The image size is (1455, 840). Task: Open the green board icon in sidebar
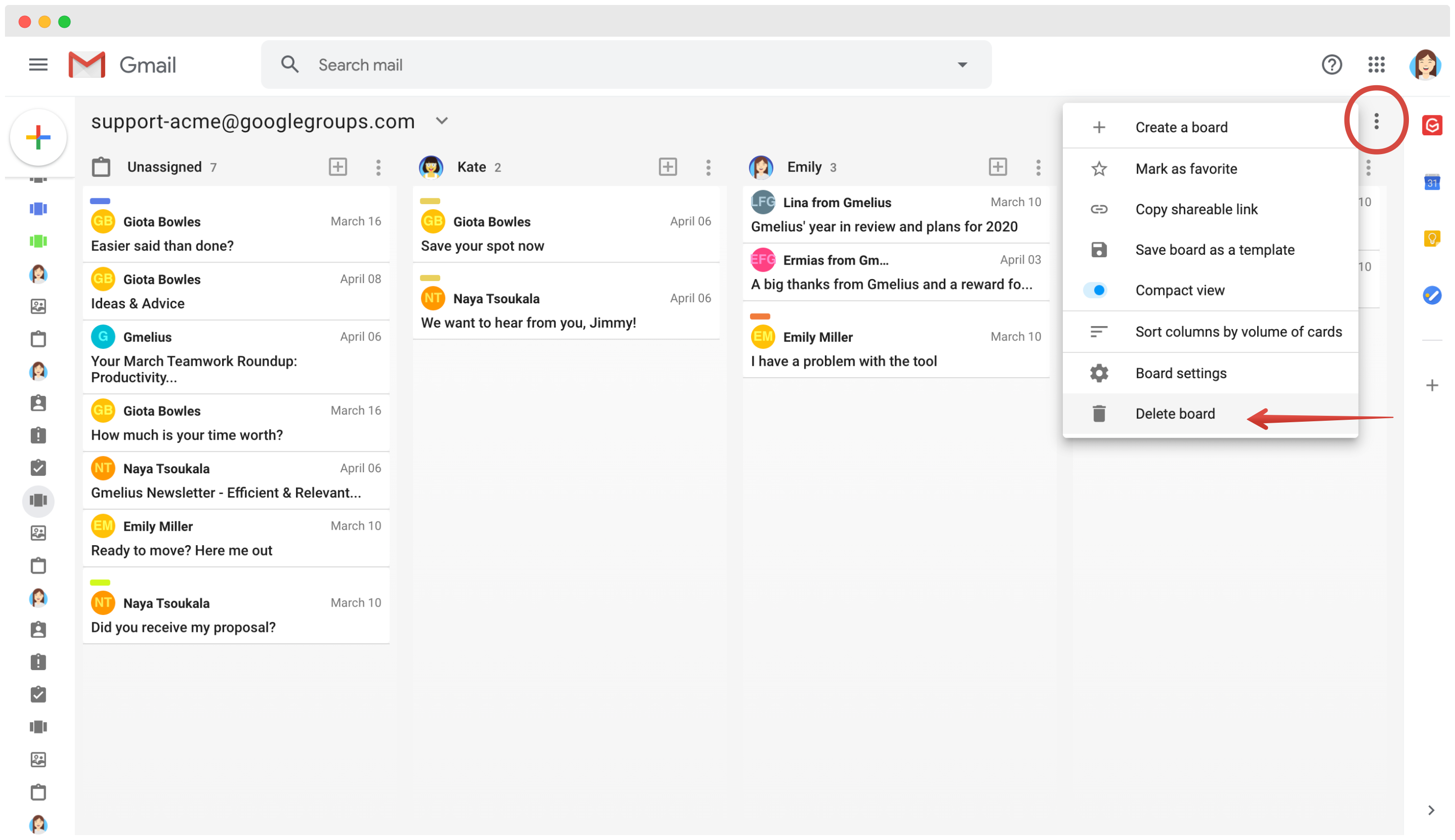click(x=38, y=241)
